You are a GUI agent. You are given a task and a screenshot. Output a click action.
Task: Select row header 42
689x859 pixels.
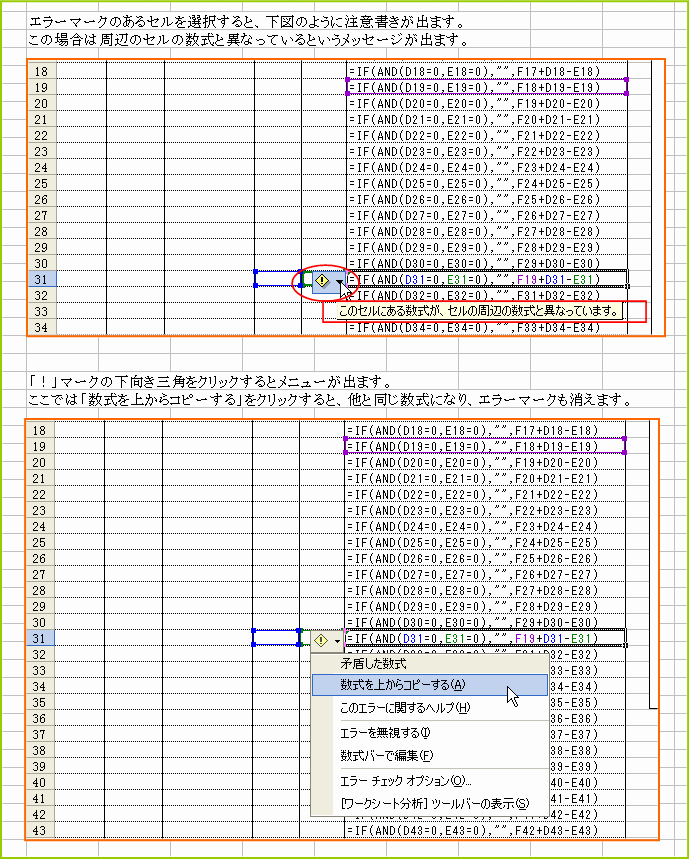point(39,814)
